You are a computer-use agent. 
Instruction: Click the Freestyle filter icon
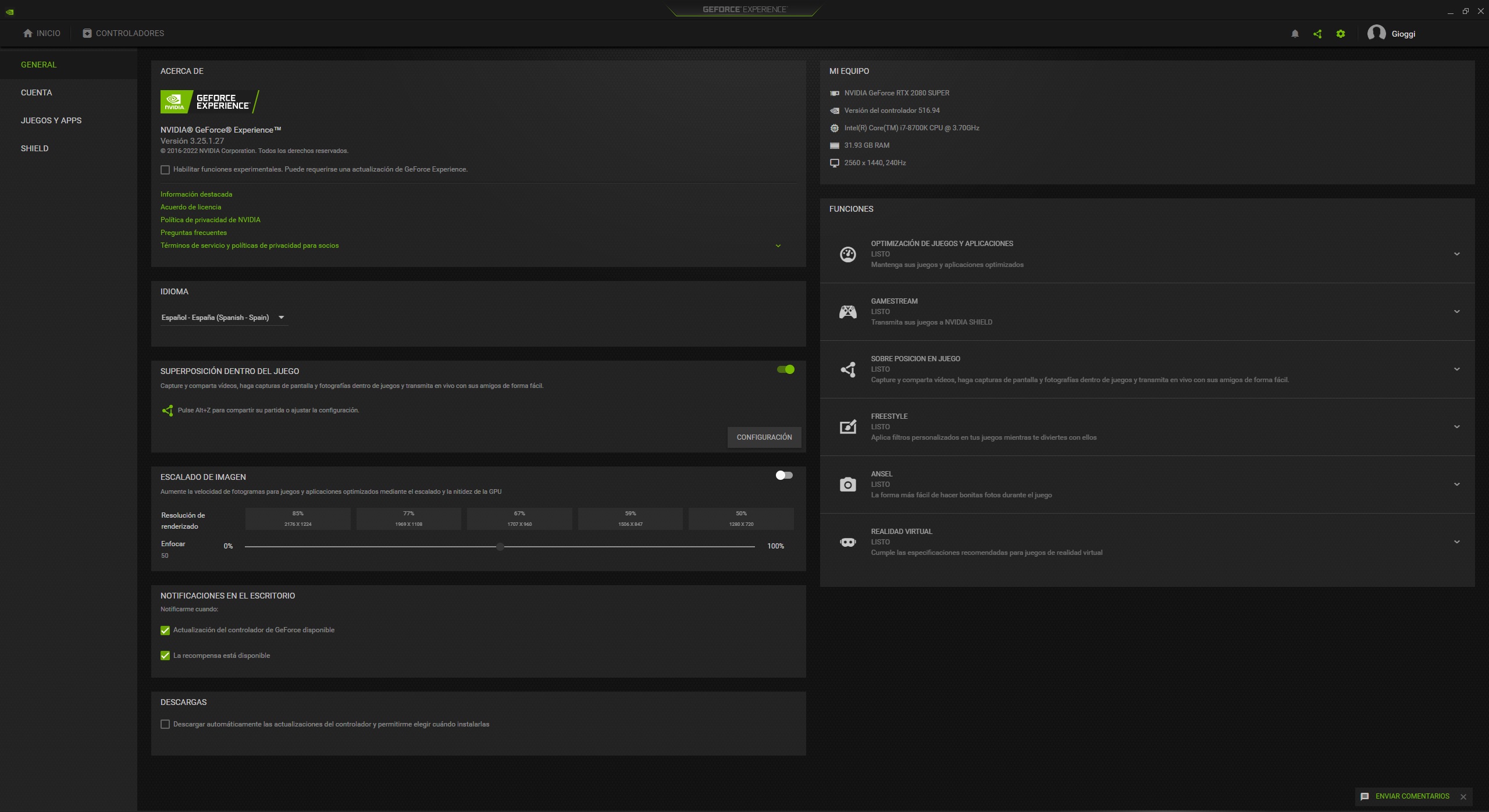(x=848, y=427)
